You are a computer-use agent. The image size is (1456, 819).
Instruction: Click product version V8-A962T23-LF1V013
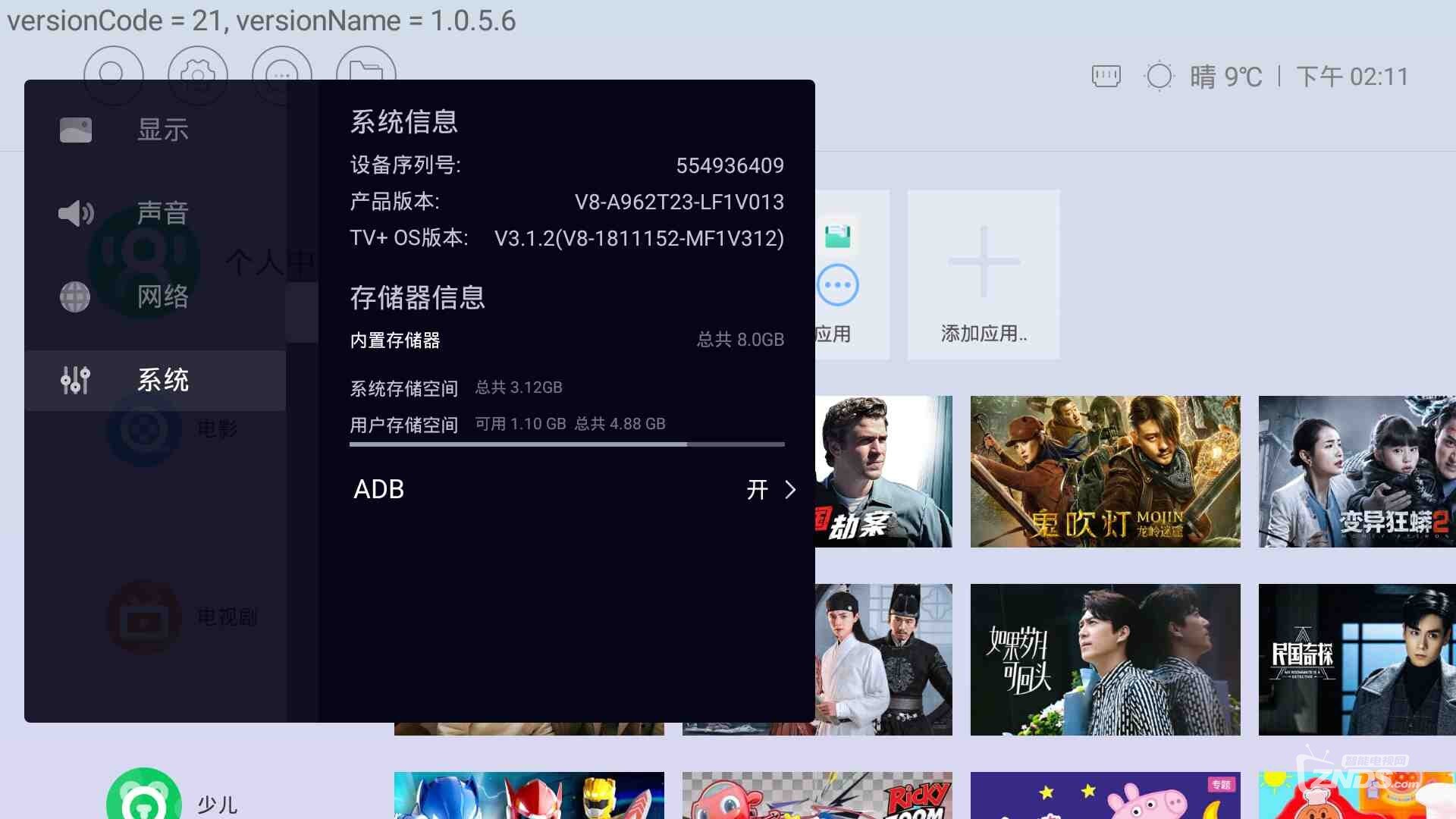click(679, 202)
